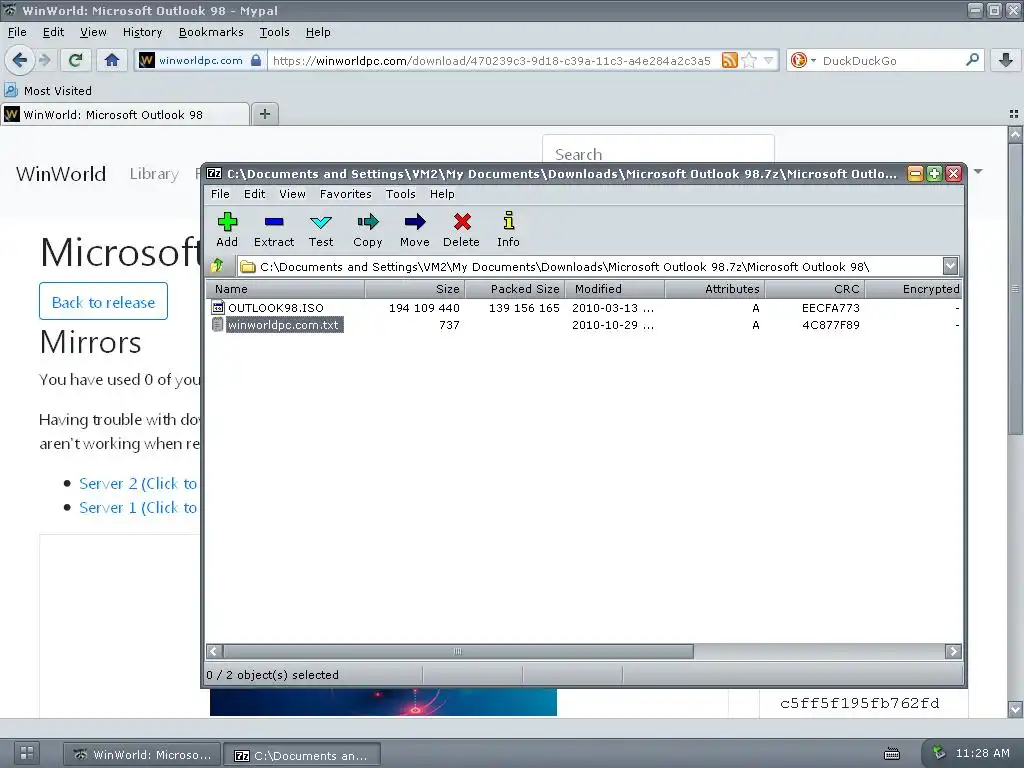Click the browser URL address field
1024x768 pixels.
point(492,61)
